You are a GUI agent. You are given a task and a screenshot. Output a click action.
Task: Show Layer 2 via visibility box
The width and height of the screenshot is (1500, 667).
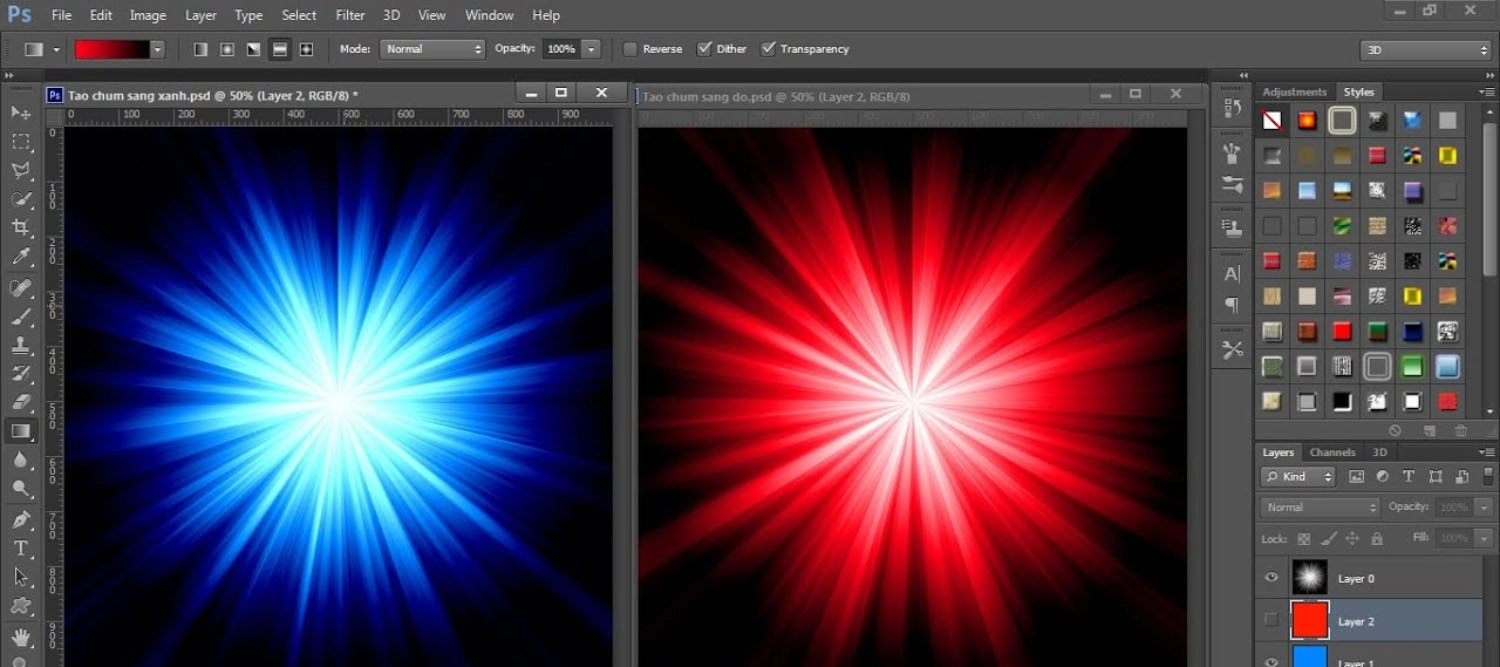tap(1271, 621)
